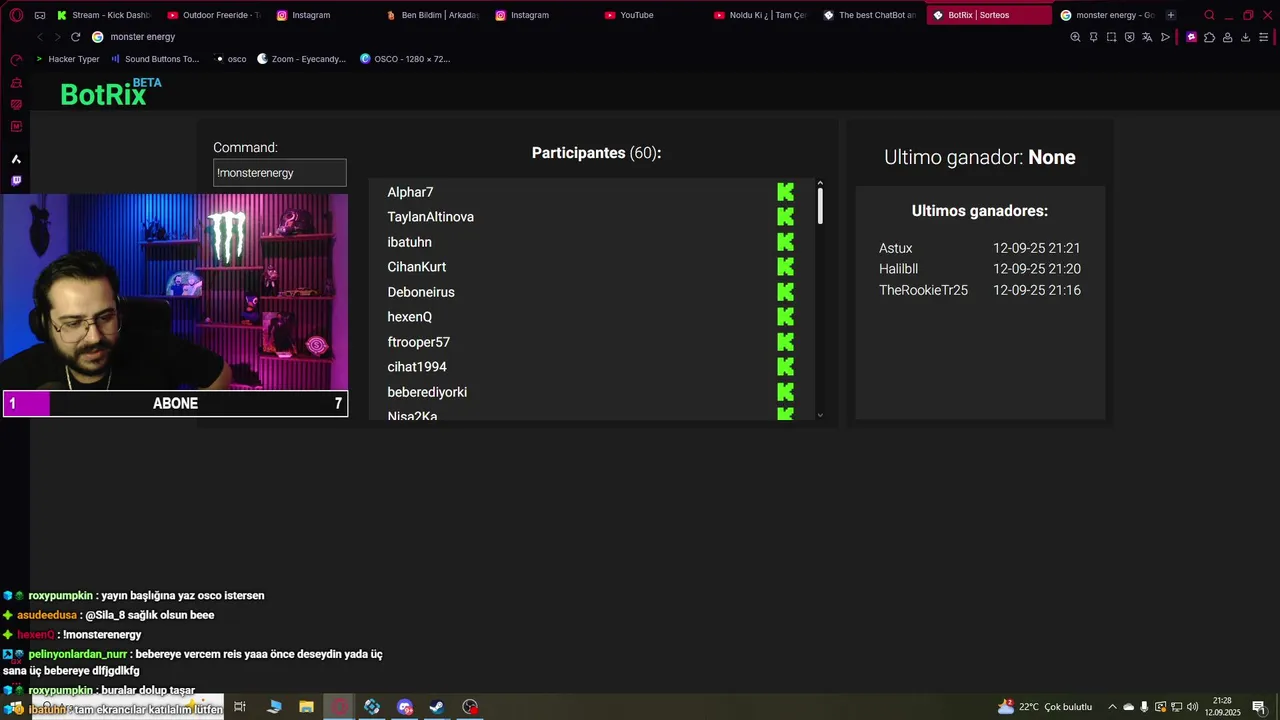Click the participants list scrollbar thumb
Viewport: 1280px width, 720px height.
820,206
